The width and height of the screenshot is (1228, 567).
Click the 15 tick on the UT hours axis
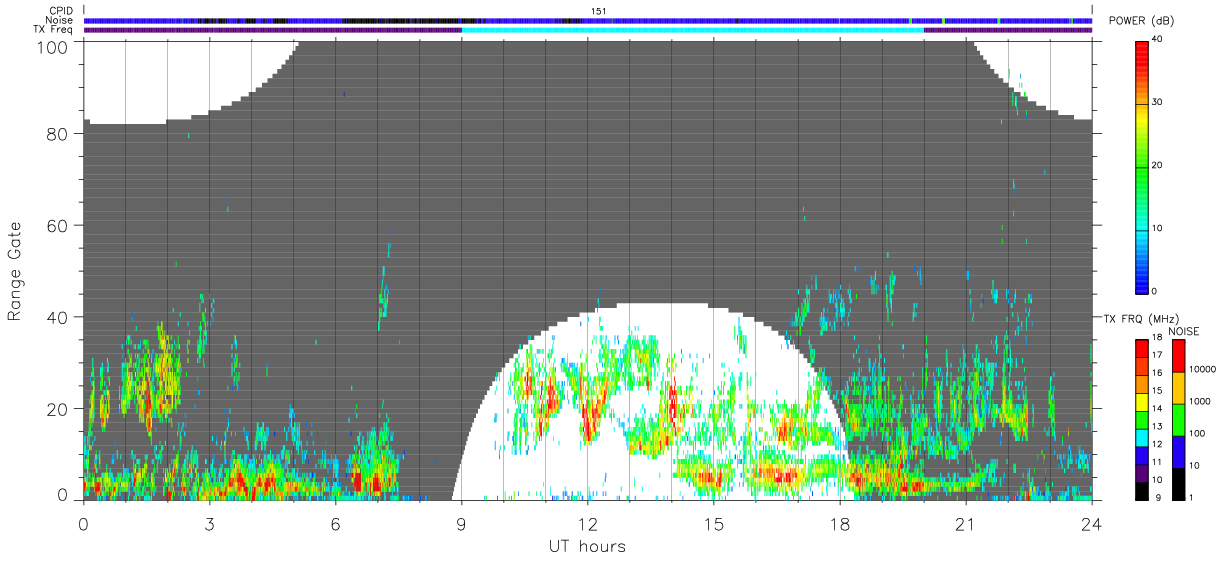tap(713, 523)
